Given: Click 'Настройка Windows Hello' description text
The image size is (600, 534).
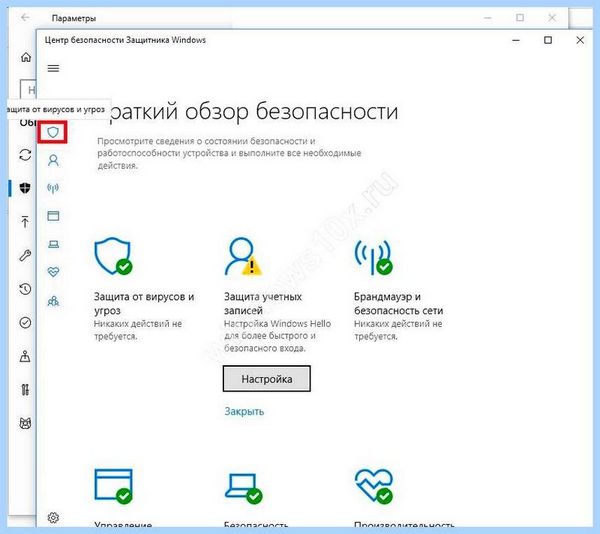Looking at the screenshot, I should 277,335.
